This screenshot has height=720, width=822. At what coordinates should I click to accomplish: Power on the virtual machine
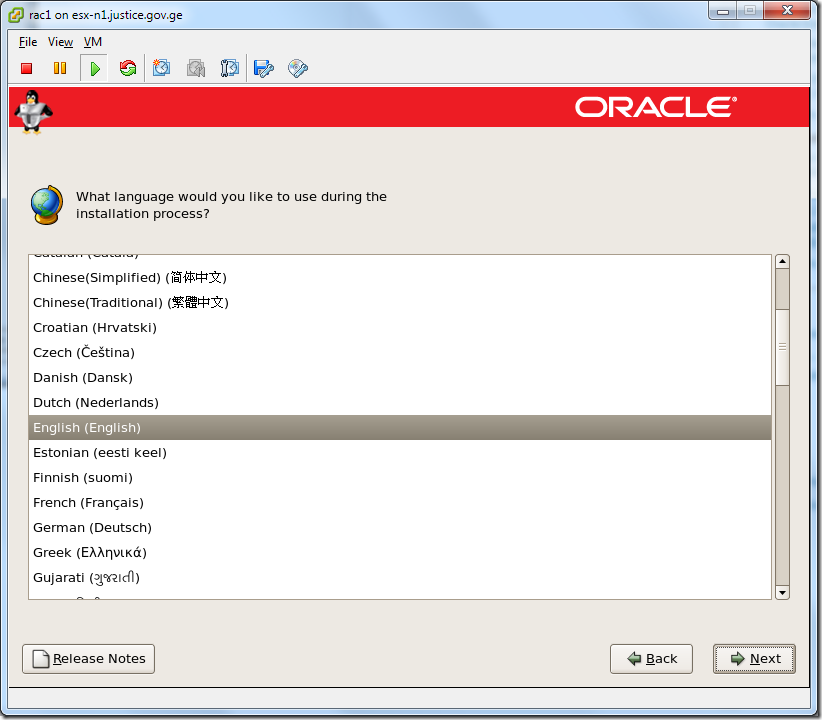[x=93, y=68]
